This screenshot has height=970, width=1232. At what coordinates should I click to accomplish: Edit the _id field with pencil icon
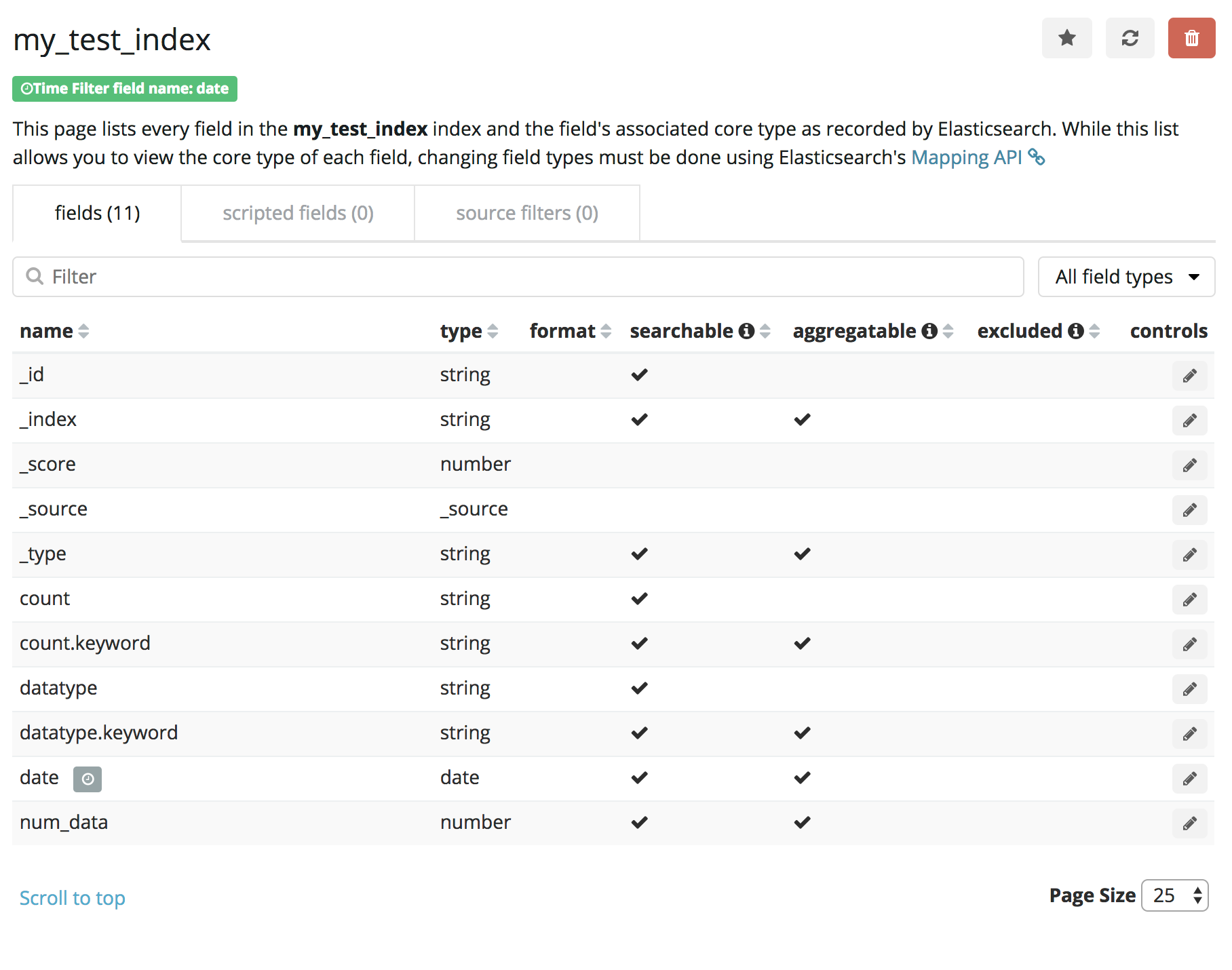(x=1189, y=376)
